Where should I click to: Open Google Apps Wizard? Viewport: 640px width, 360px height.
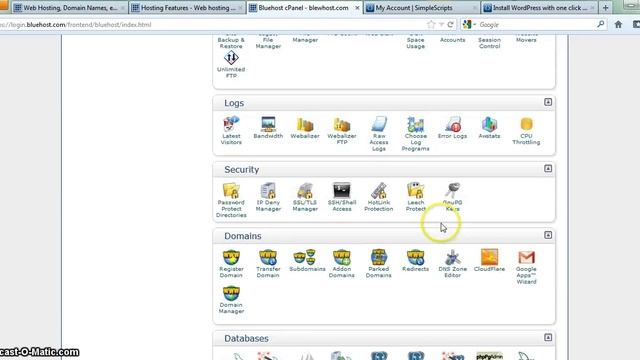pyautogui.click(x=526, y=267)
